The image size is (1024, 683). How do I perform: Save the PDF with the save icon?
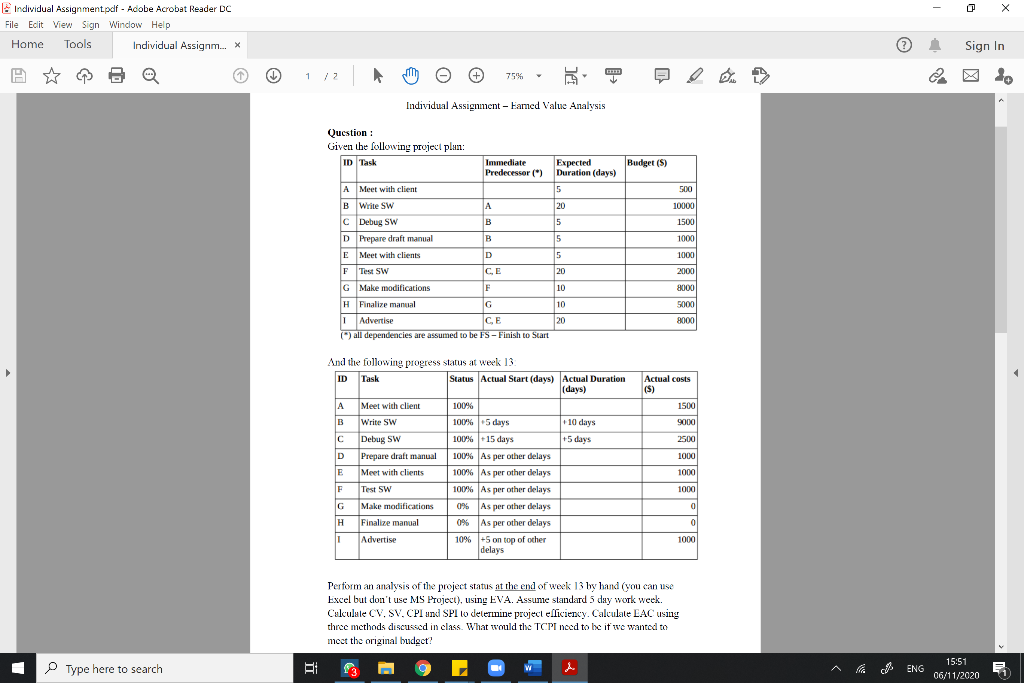coord(18,75)
